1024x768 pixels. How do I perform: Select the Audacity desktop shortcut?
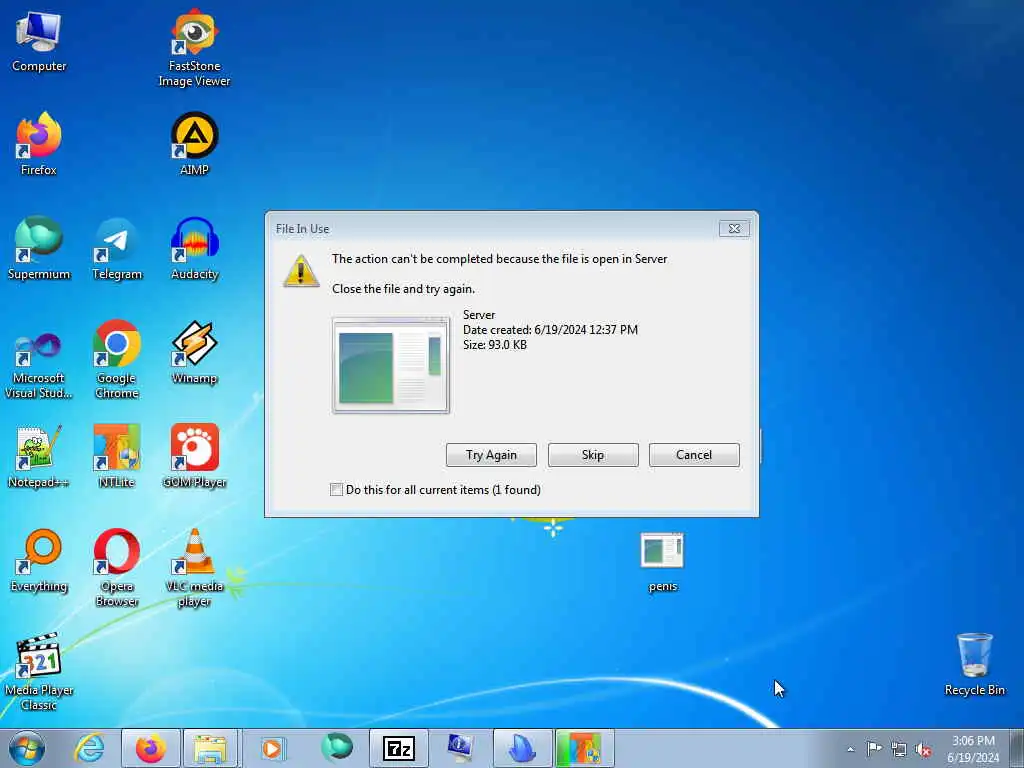tap(194, 249)
